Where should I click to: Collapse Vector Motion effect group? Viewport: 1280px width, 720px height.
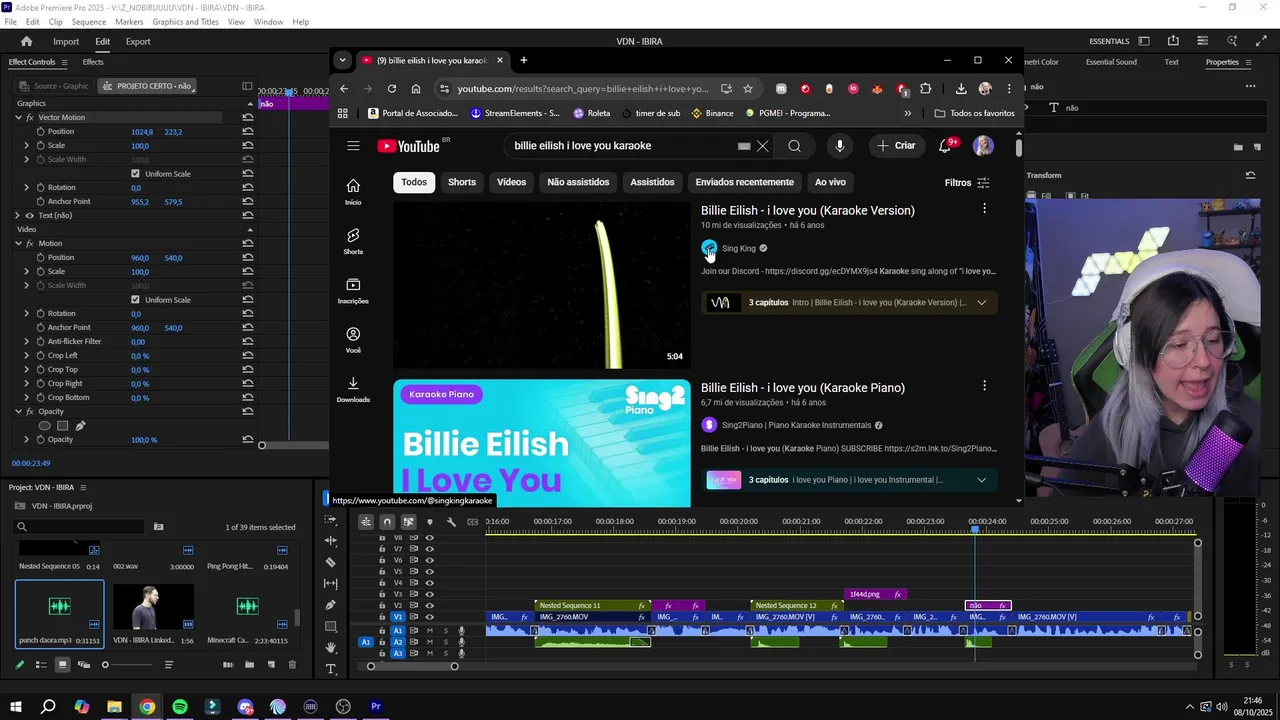click(17, 117)
